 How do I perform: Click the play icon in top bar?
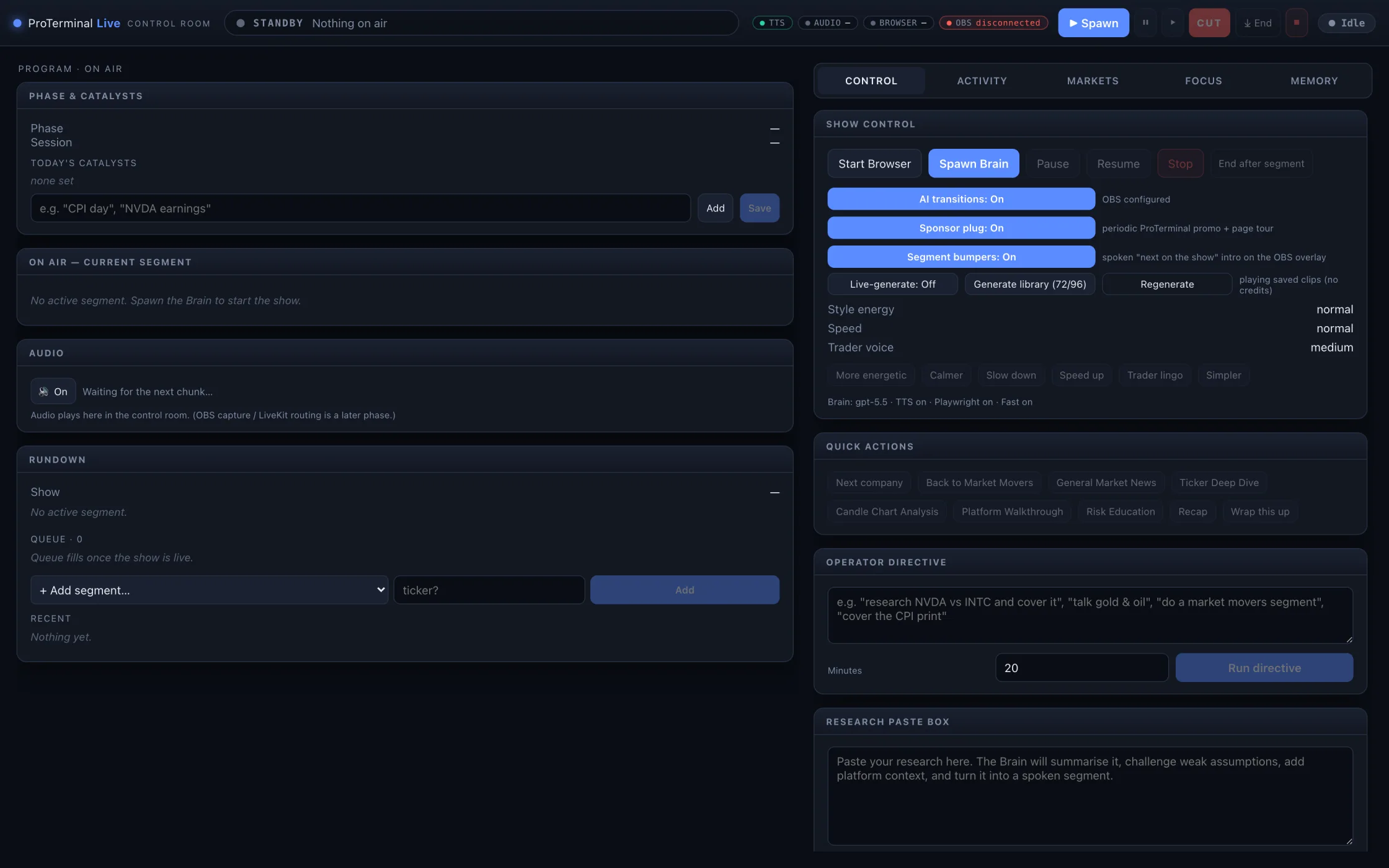[1173, 23]
